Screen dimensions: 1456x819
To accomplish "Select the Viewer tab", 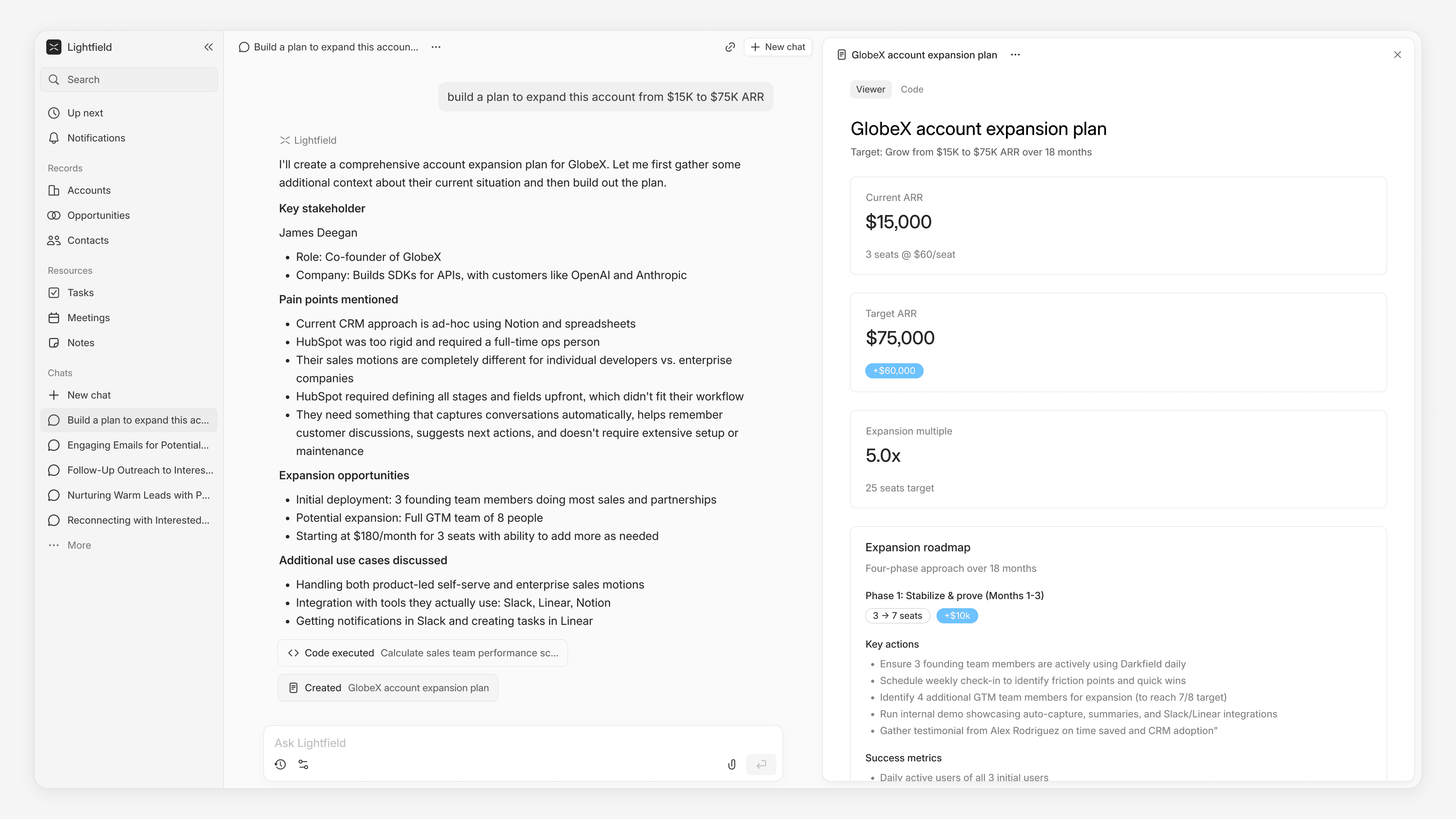I will point(870,89).
